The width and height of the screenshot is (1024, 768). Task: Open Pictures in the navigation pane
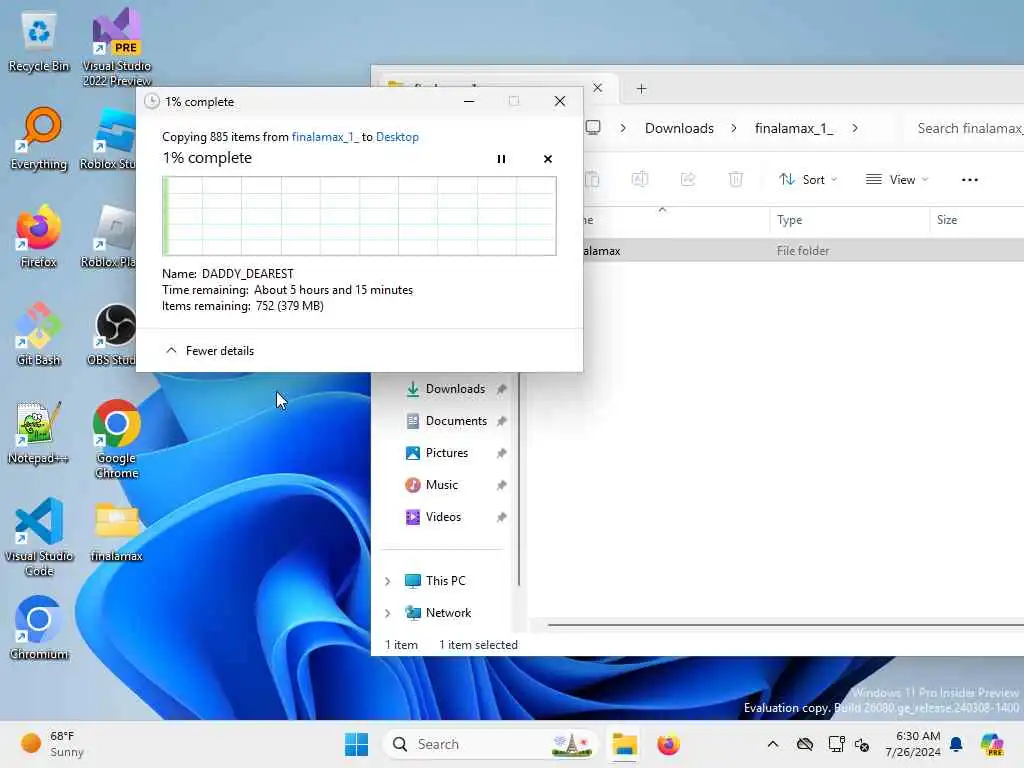(x=438, y=453)
